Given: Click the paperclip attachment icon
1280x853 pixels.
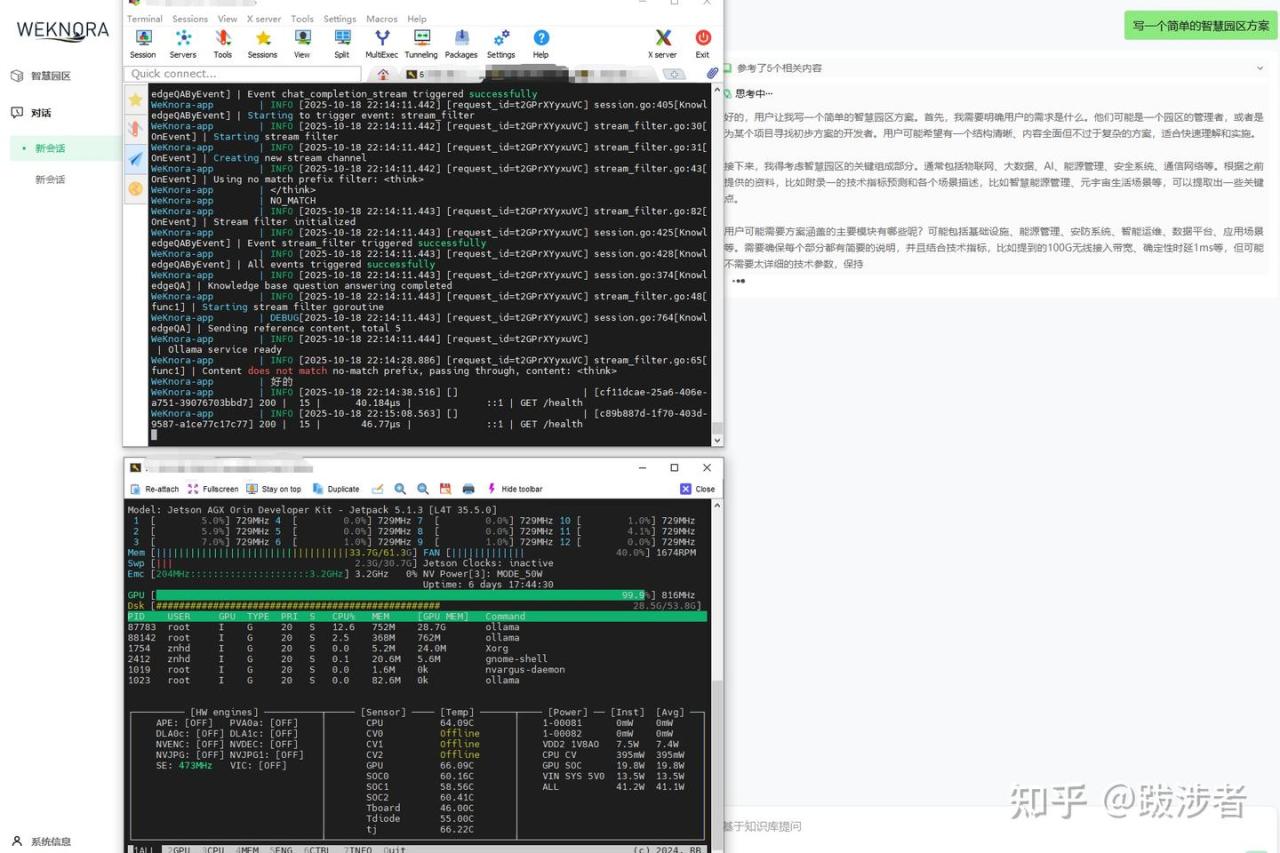Looking at the screenshot, I should (712, 73).
